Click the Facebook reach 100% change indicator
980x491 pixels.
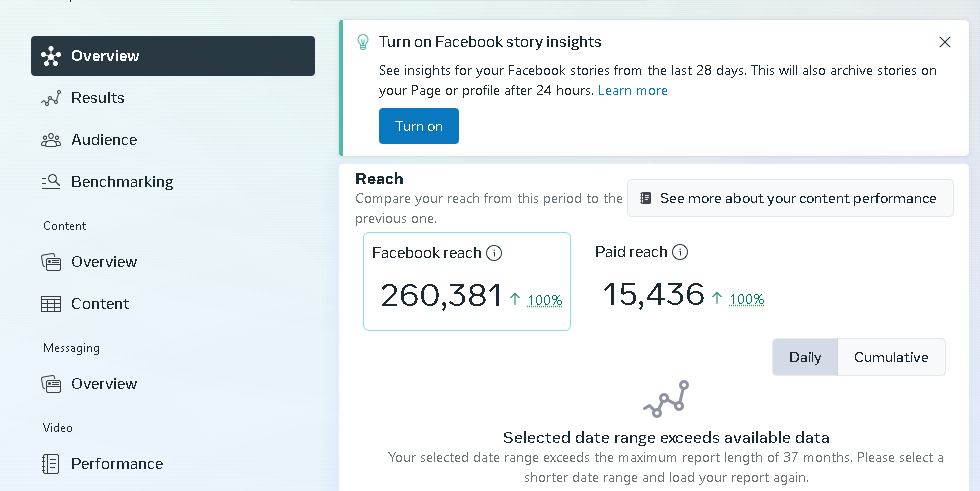(544, 300)
